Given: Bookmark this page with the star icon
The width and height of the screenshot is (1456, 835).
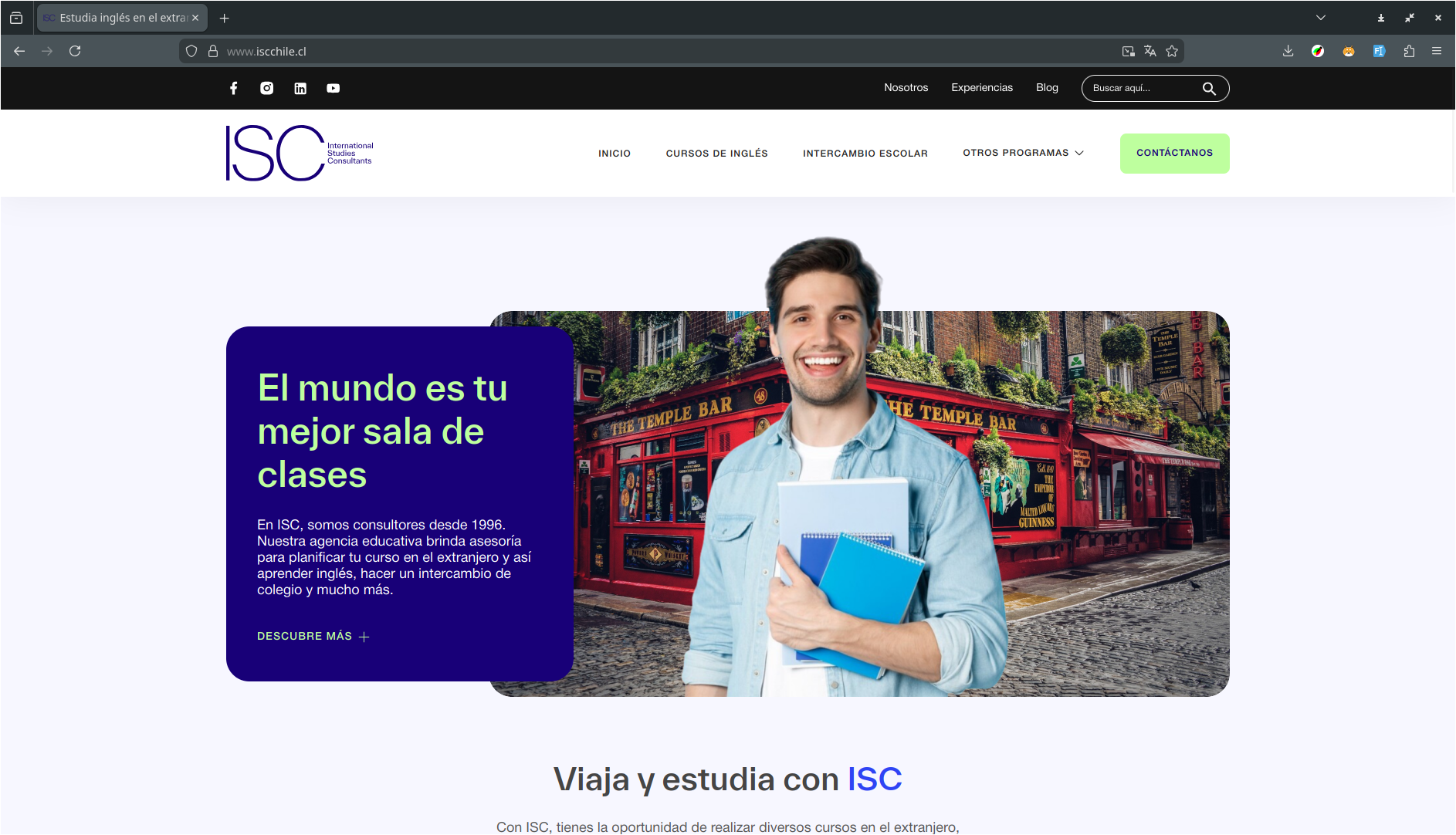Looking at the screenshot, I should [x=1172, y=51].
